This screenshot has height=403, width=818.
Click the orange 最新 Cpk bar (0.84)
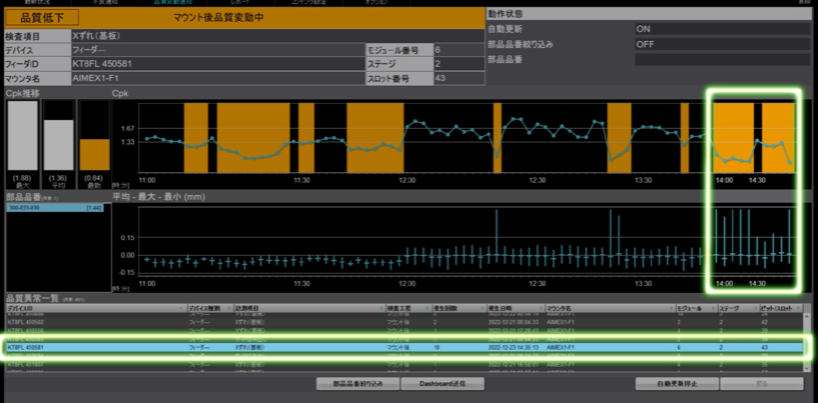pos(94,155)
